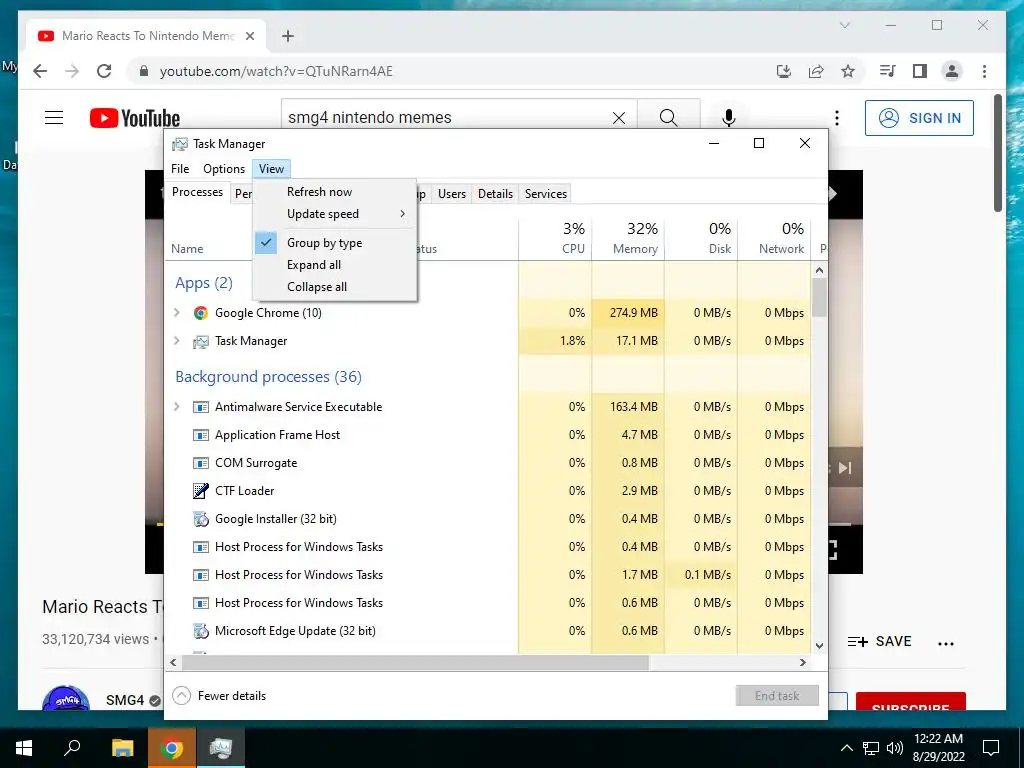Show hidden system tray icons chevron
The height and width of the screenshot is (768, 1024).
(846, 748)
